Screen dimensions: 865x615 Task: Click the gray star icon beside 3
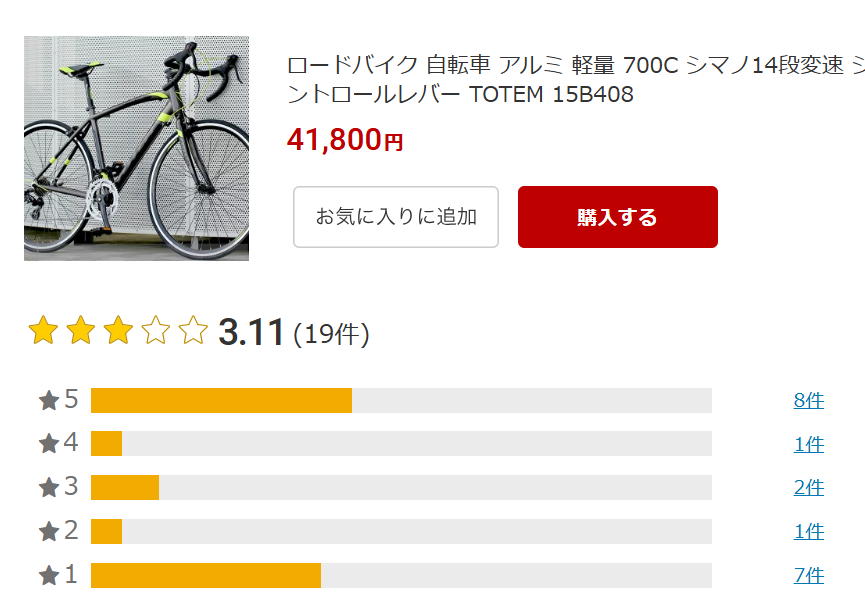(49, 488)
